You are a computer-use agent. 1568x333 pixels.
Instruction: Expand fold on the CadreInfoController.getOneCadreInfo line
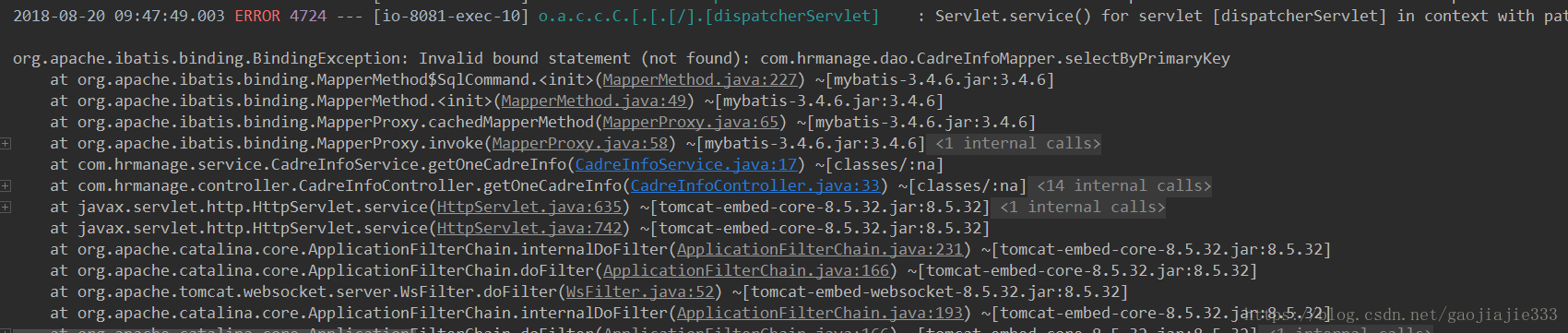[6, 185]
